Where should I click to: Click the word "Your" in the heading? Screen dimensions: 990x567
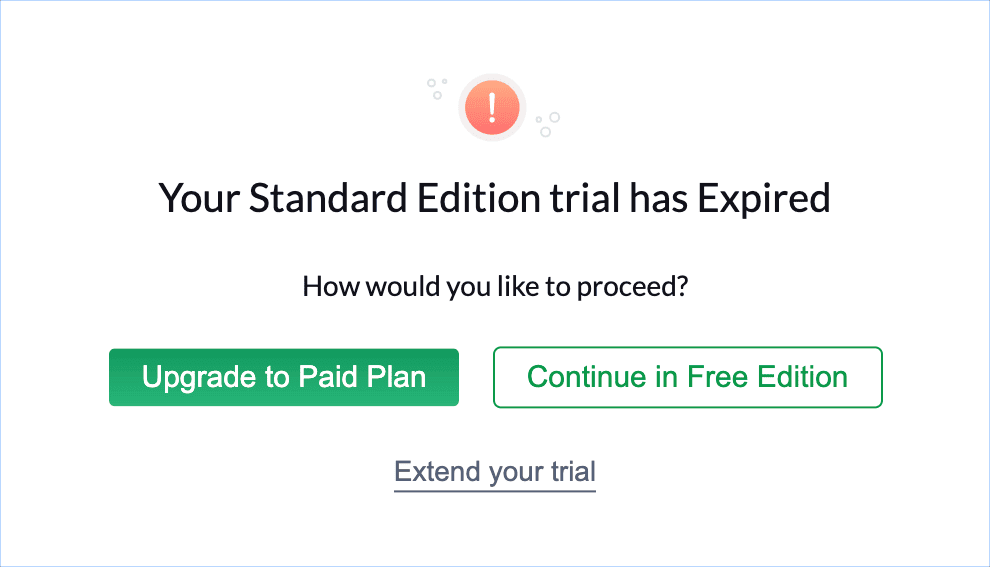[x=200, y=199]
